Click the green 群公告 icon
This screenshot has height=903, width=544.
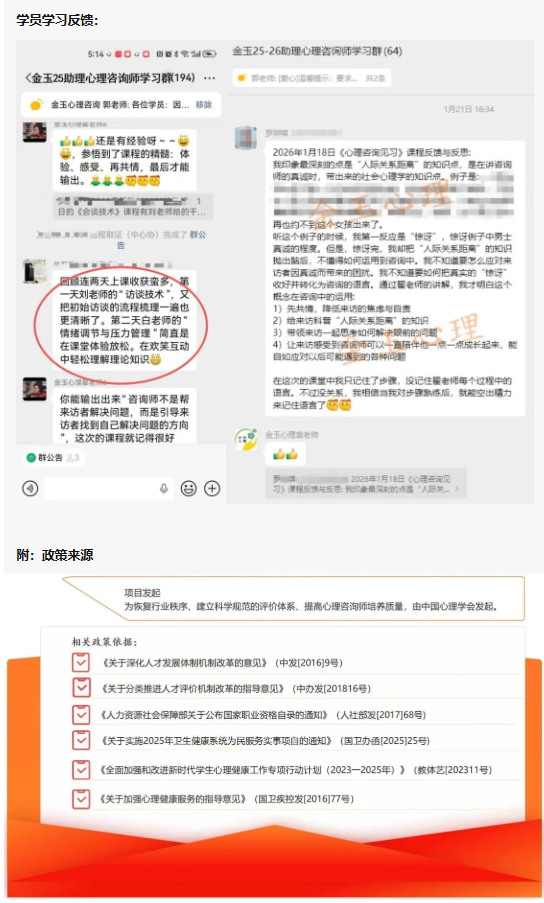point(31,458)
